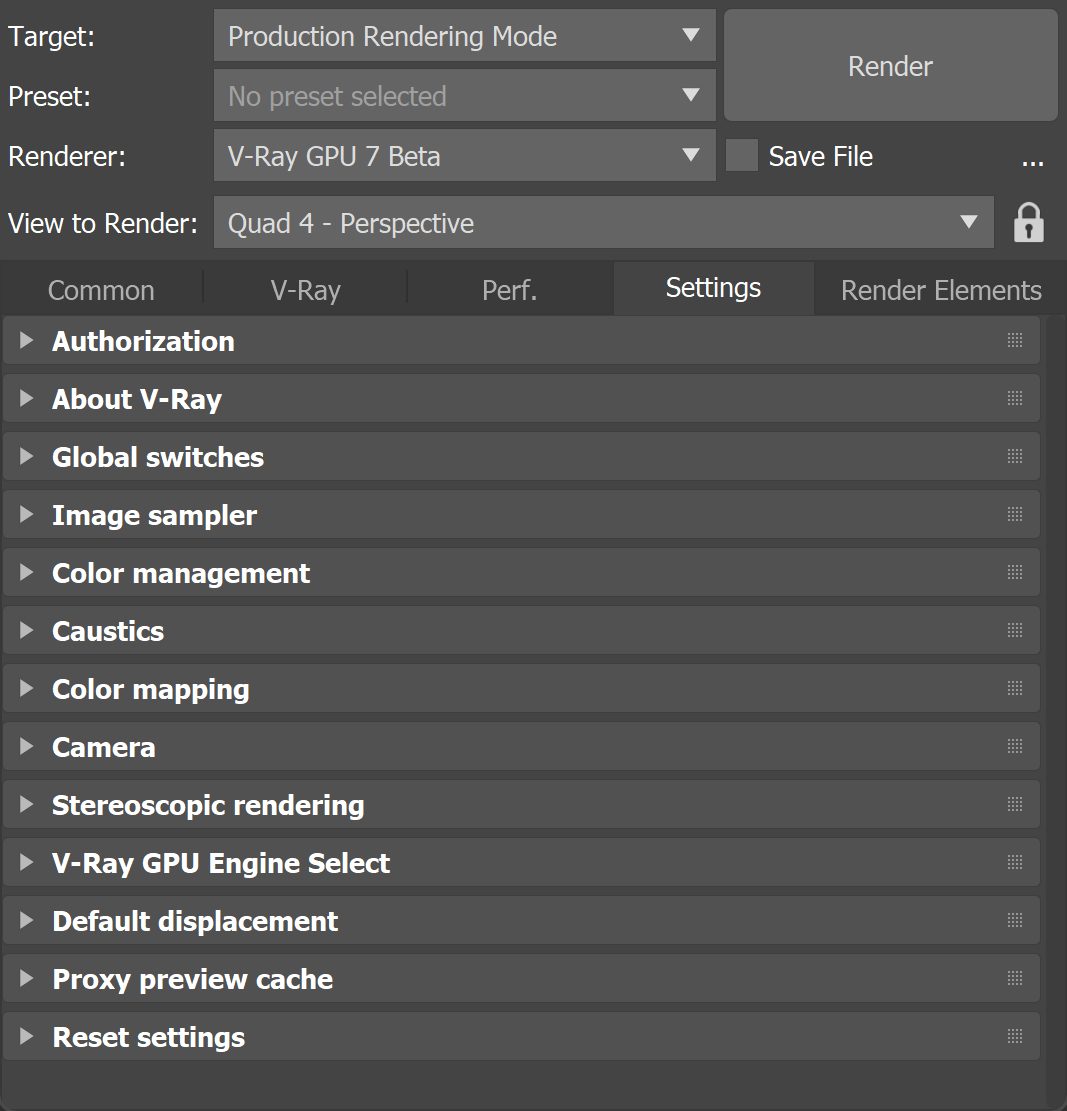Open the Target dropdown
Viewport: 1067px width, 1111px height.
tap(464, 35)
